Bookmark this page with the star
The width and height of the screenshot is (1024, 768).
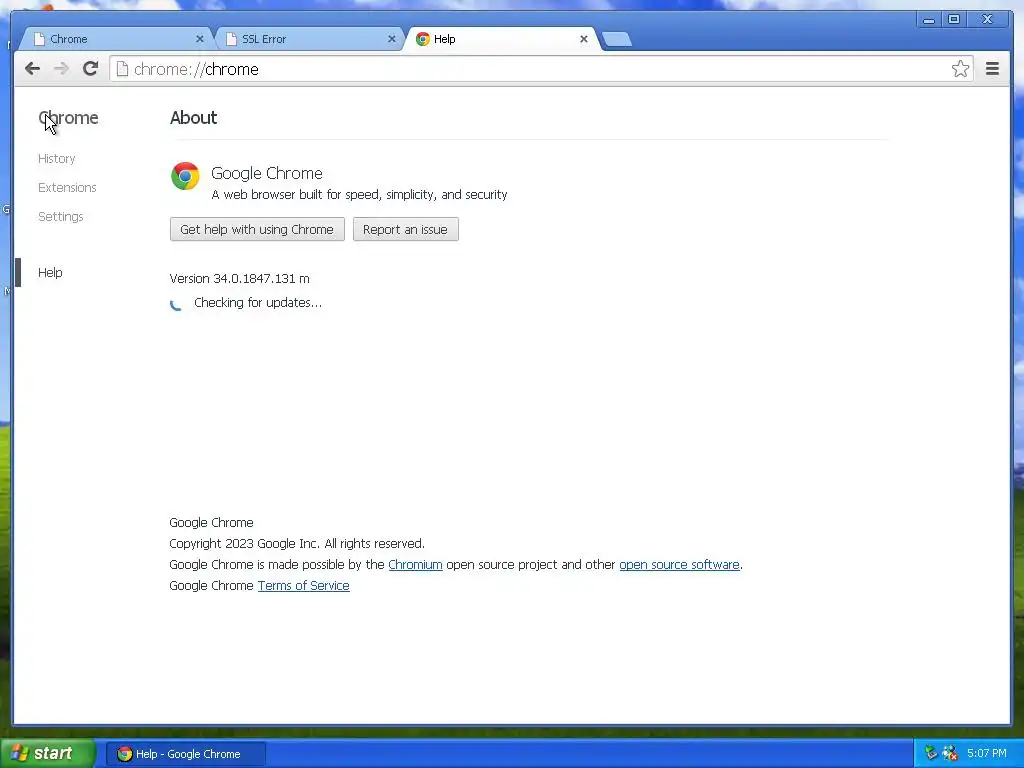tap(960, 69)
